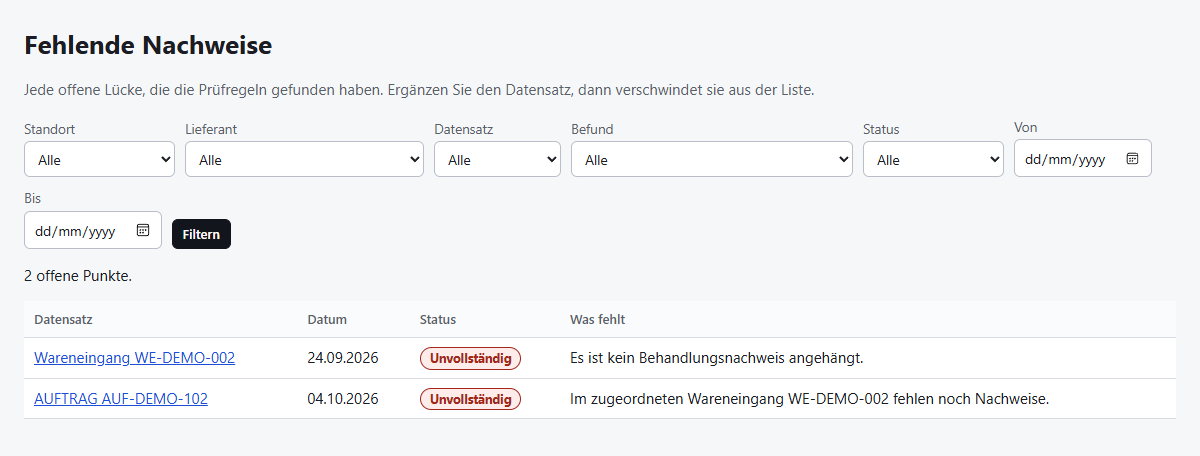1200x456 pixels.
Task: Select the Lieferant filter label
Action: point(211,129)
